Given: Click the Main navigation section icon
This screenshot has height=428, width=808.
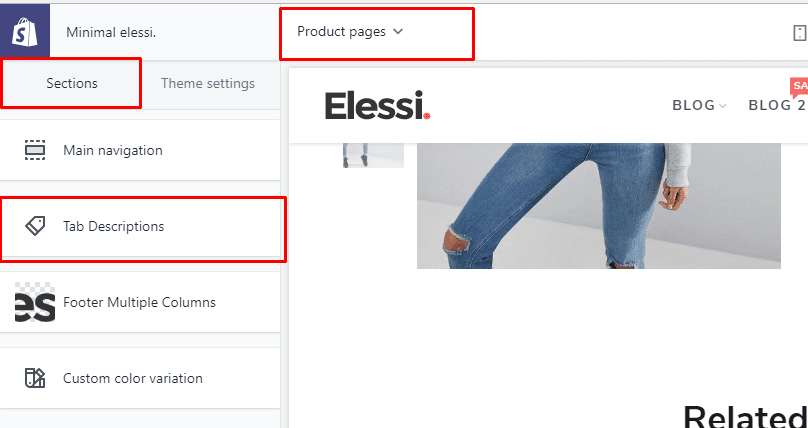Looking at the screenshot, I should pos(35,150).
